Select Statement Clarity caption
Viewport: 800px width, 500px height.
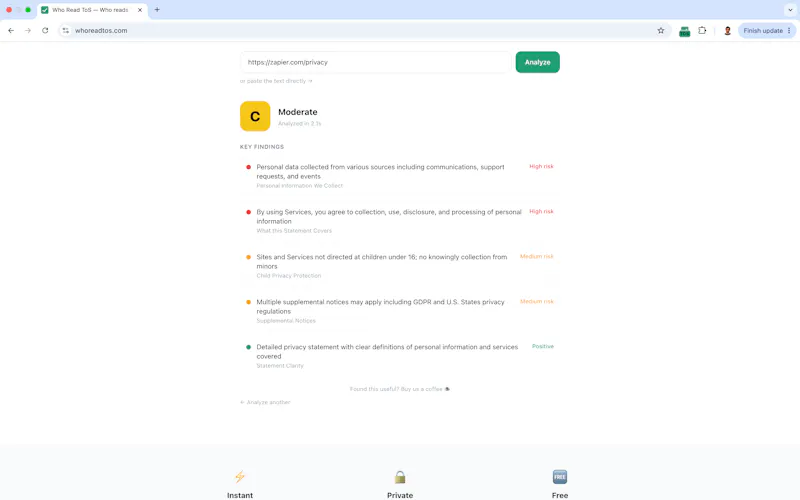[280, 366]
